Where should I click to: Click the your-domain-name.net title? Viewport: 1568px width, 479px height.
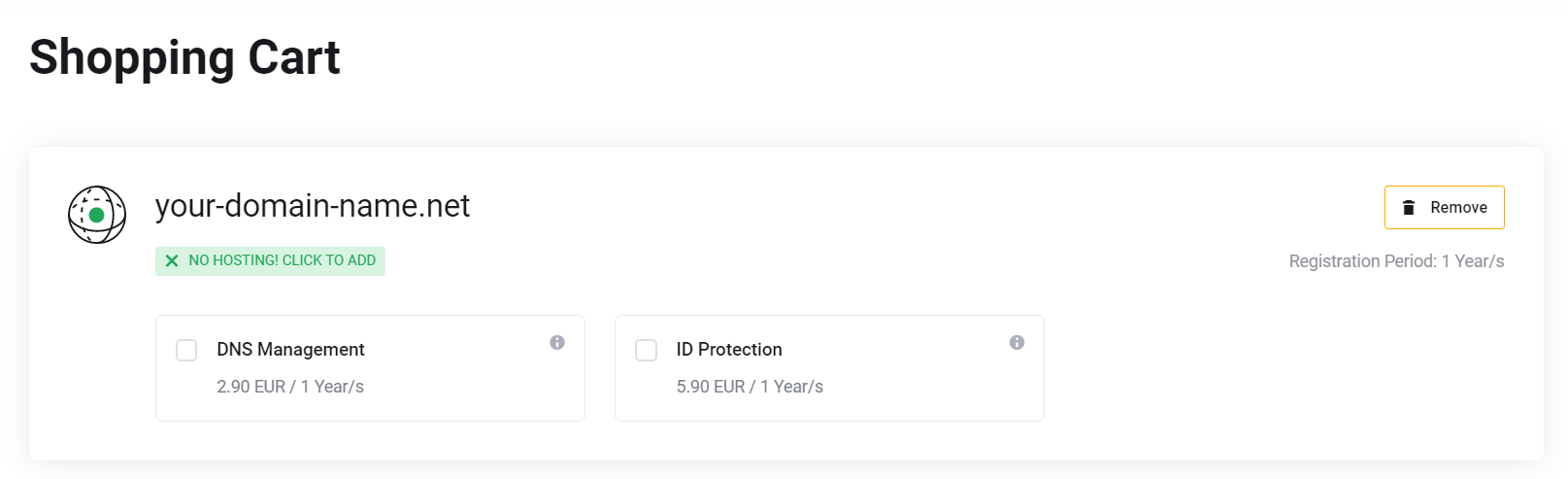pyautogui.click(x=313, y=206)
